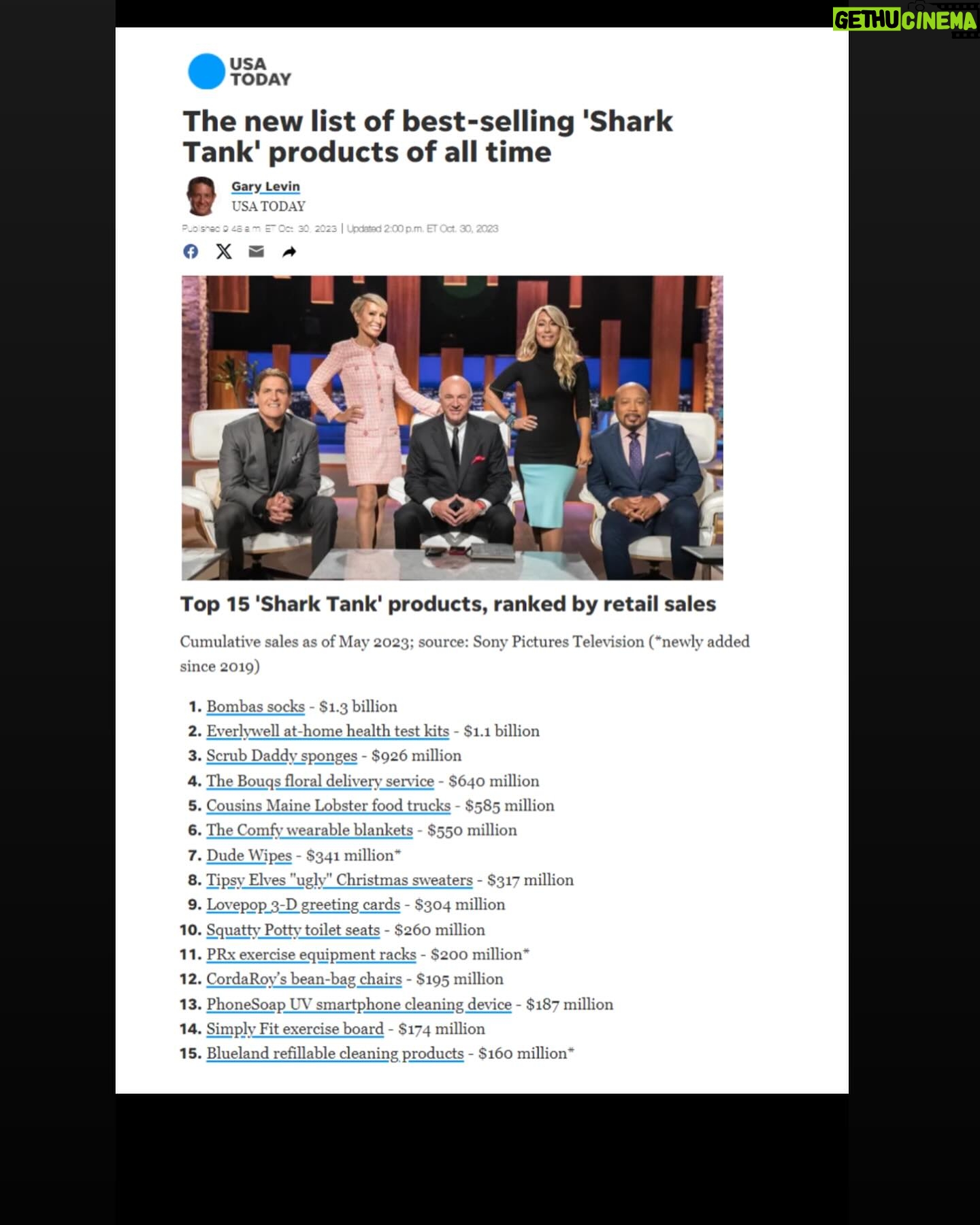Share article via X icon

click(223, 252)
